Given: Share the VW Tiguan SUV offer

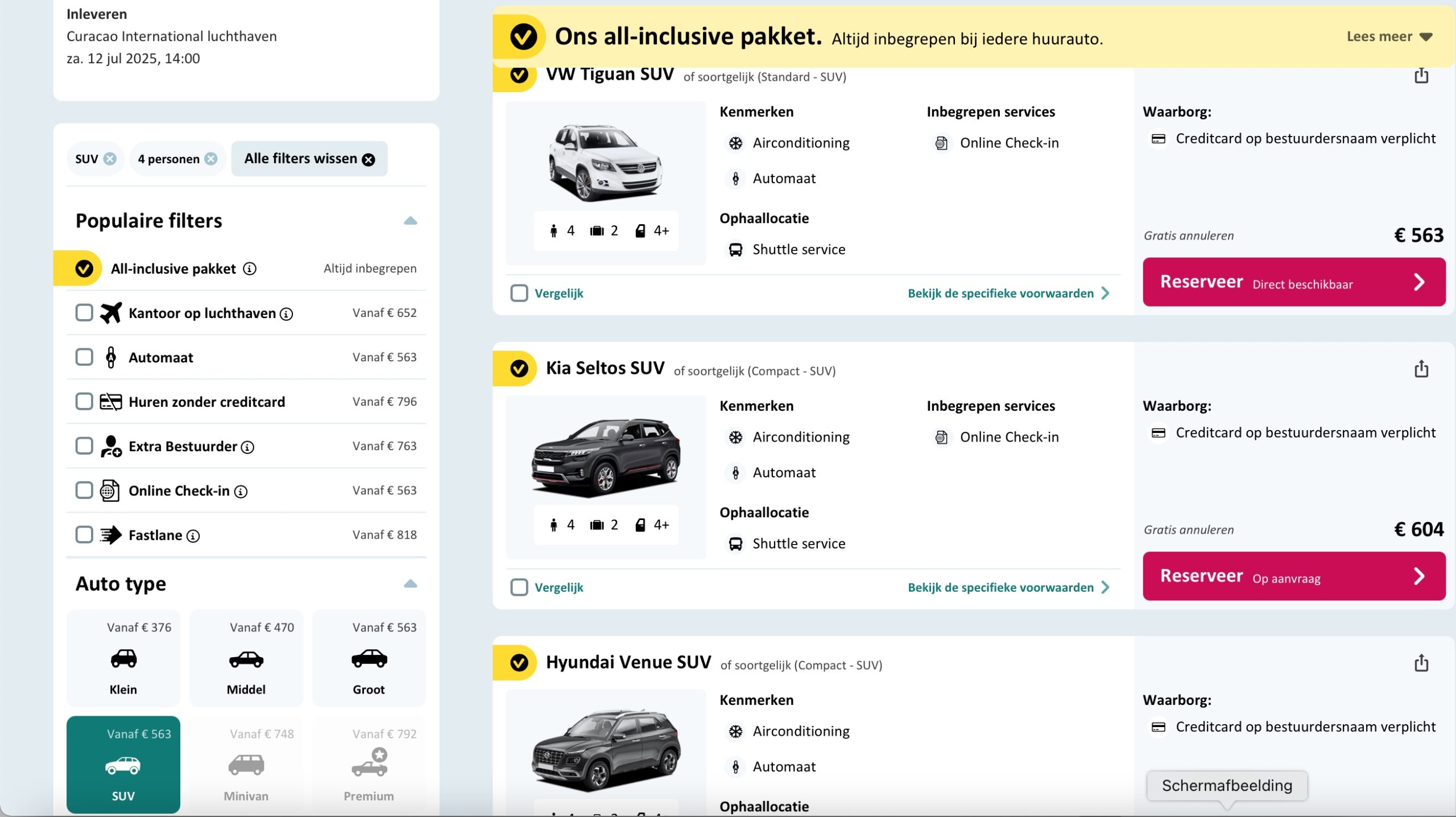Looking at the screenshot, I should tap(1421, 76).
